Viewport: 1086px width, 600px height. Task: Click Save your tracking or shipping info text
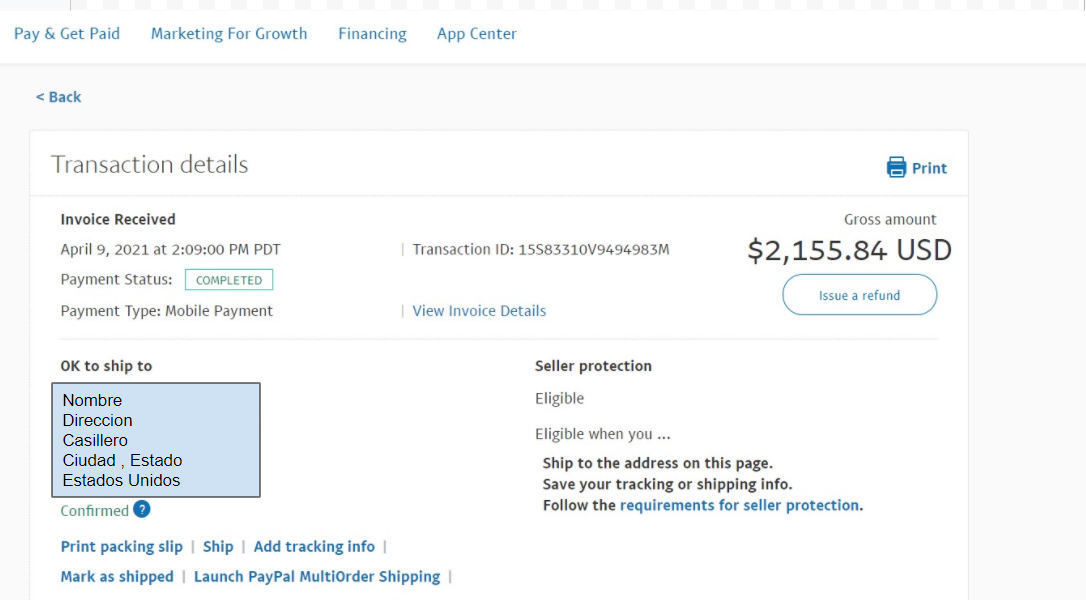coord(668,484)
